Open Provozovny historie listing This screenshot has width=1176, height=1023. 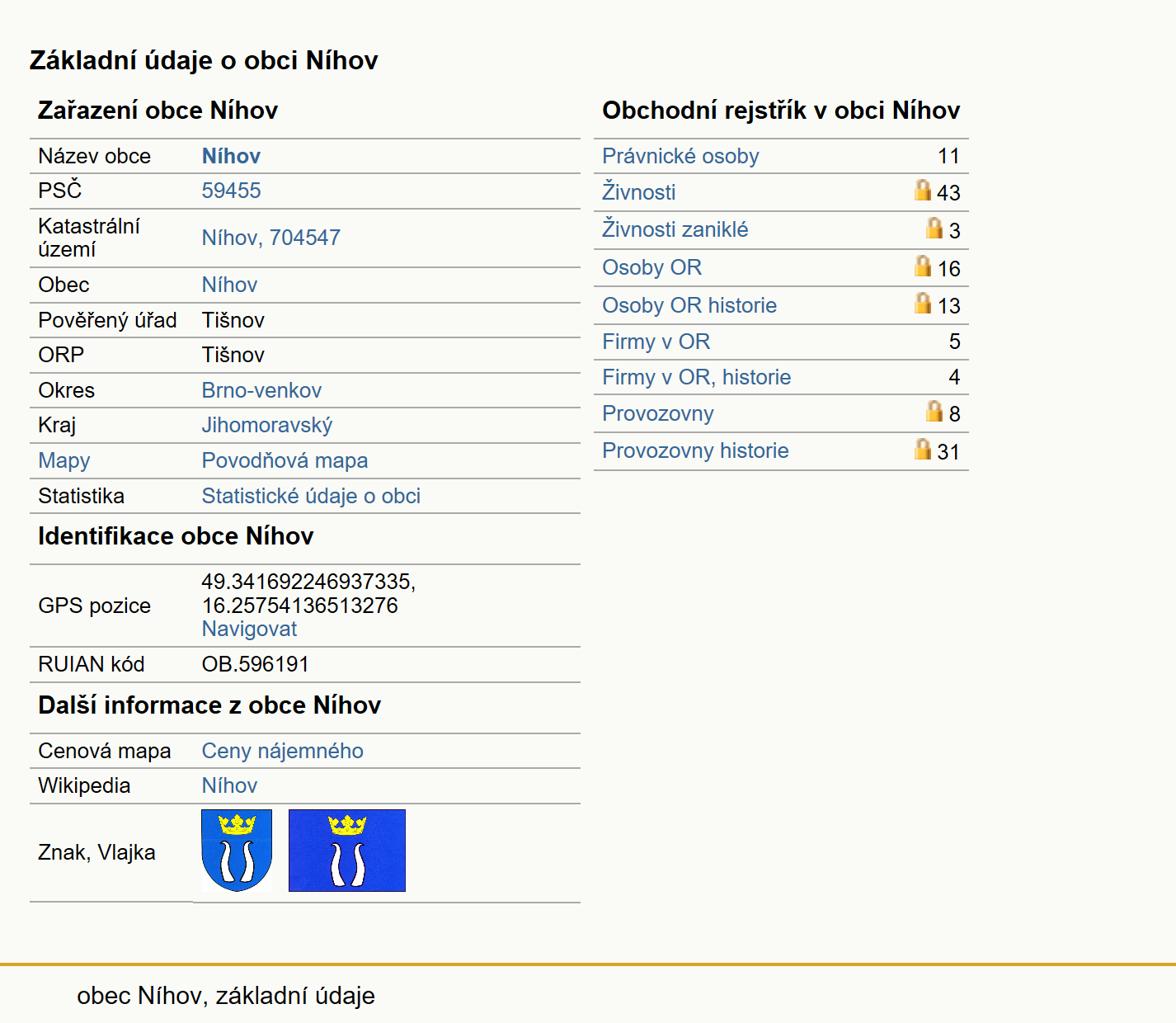(x=695, y=450)
